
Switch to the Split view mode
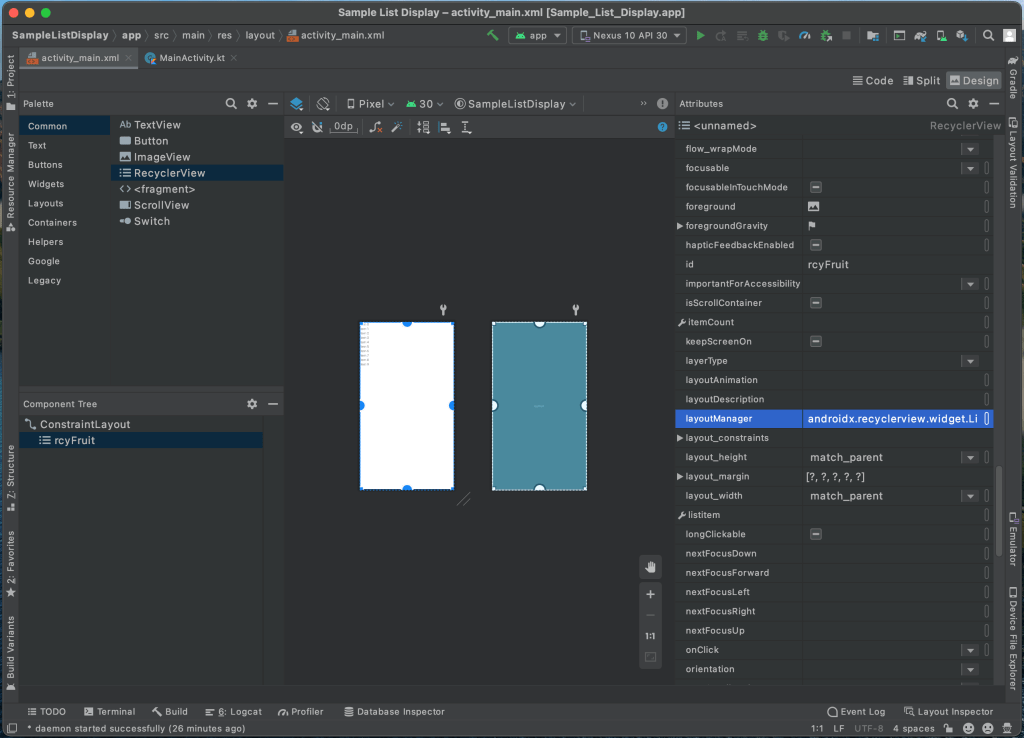(921, 81)
